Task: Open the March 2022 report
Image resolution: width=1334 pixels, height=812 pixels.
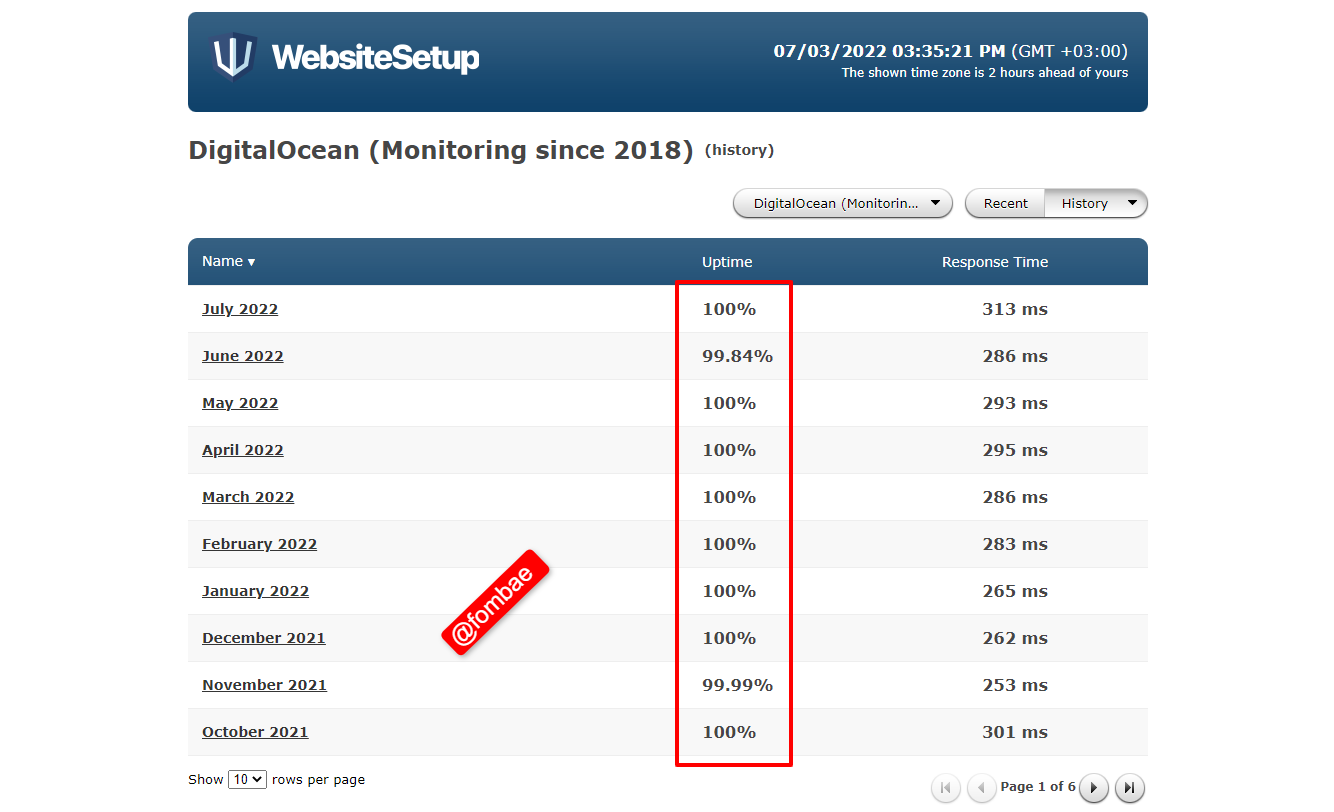Action: tap(248, 497)
